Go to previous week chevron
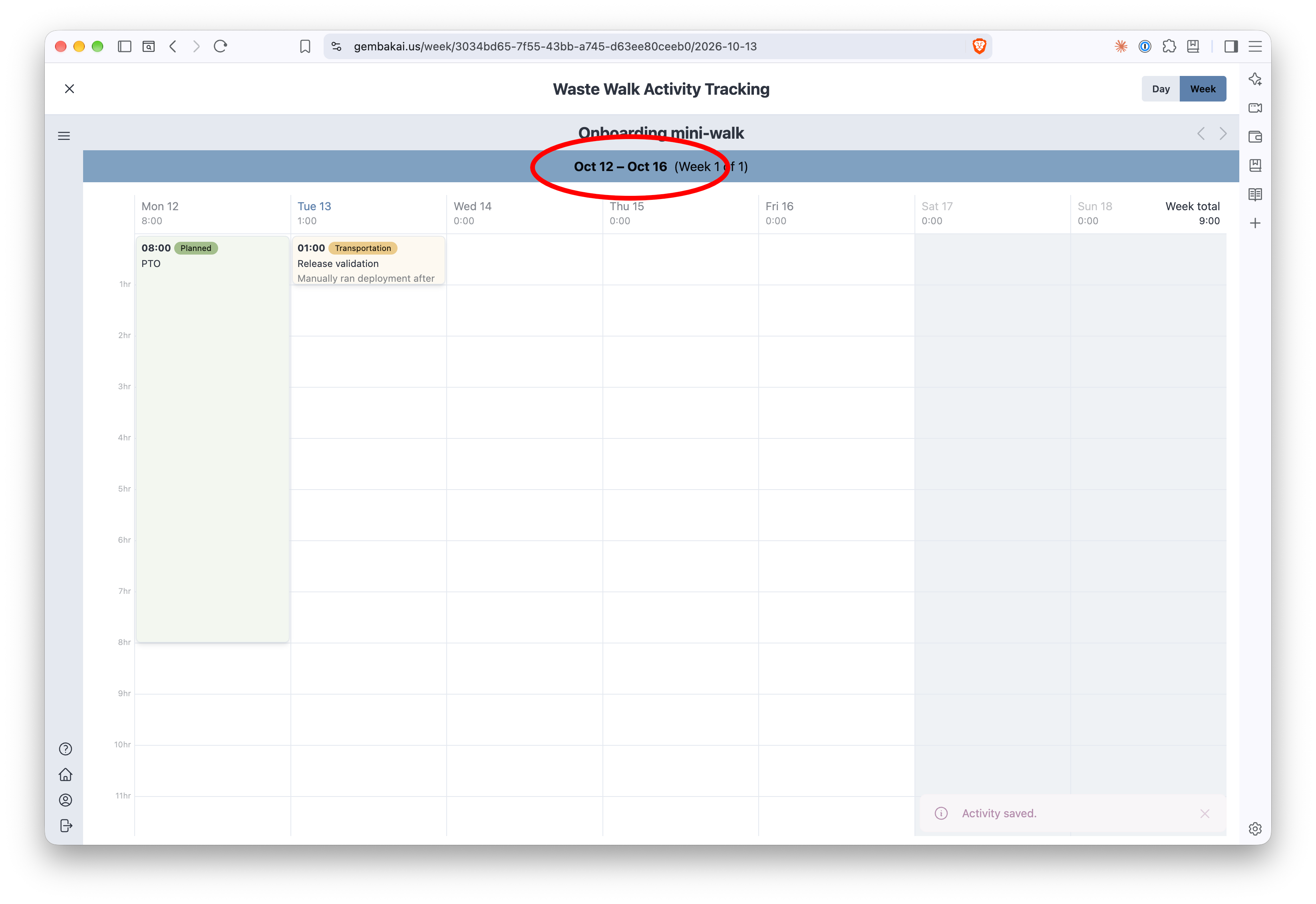Image resolution: width=1316 pixels, height=904 pixels. point(1201,133)
